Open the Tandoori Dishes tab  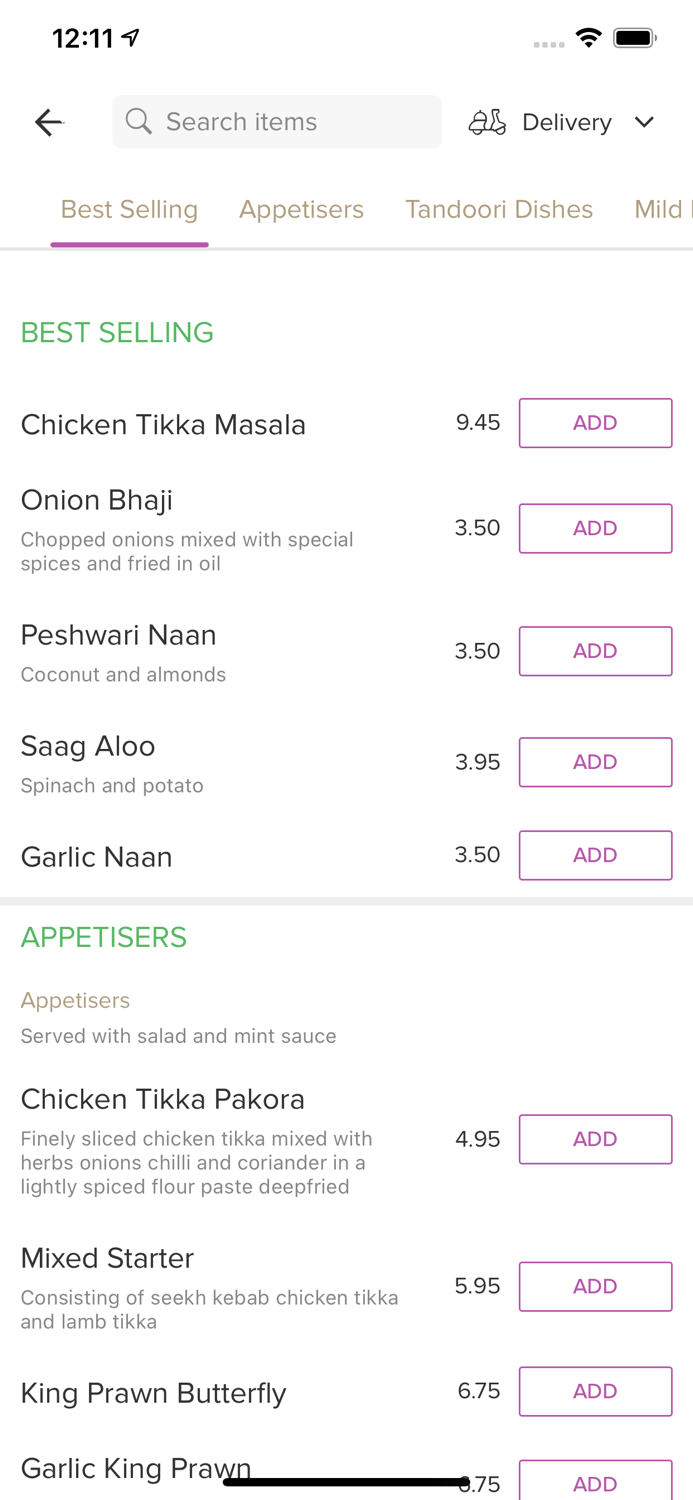click(x=499, y=209)
